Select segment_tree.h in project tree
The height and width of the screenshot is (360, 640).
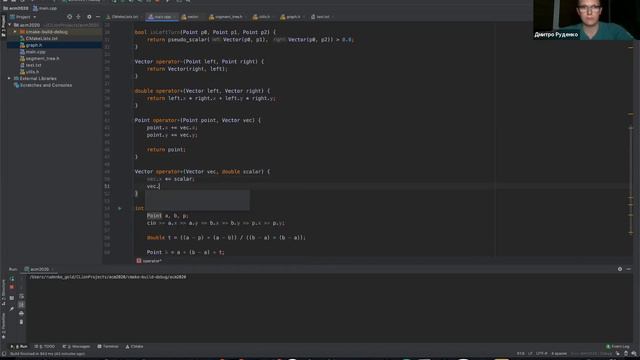tap(42, 58)
